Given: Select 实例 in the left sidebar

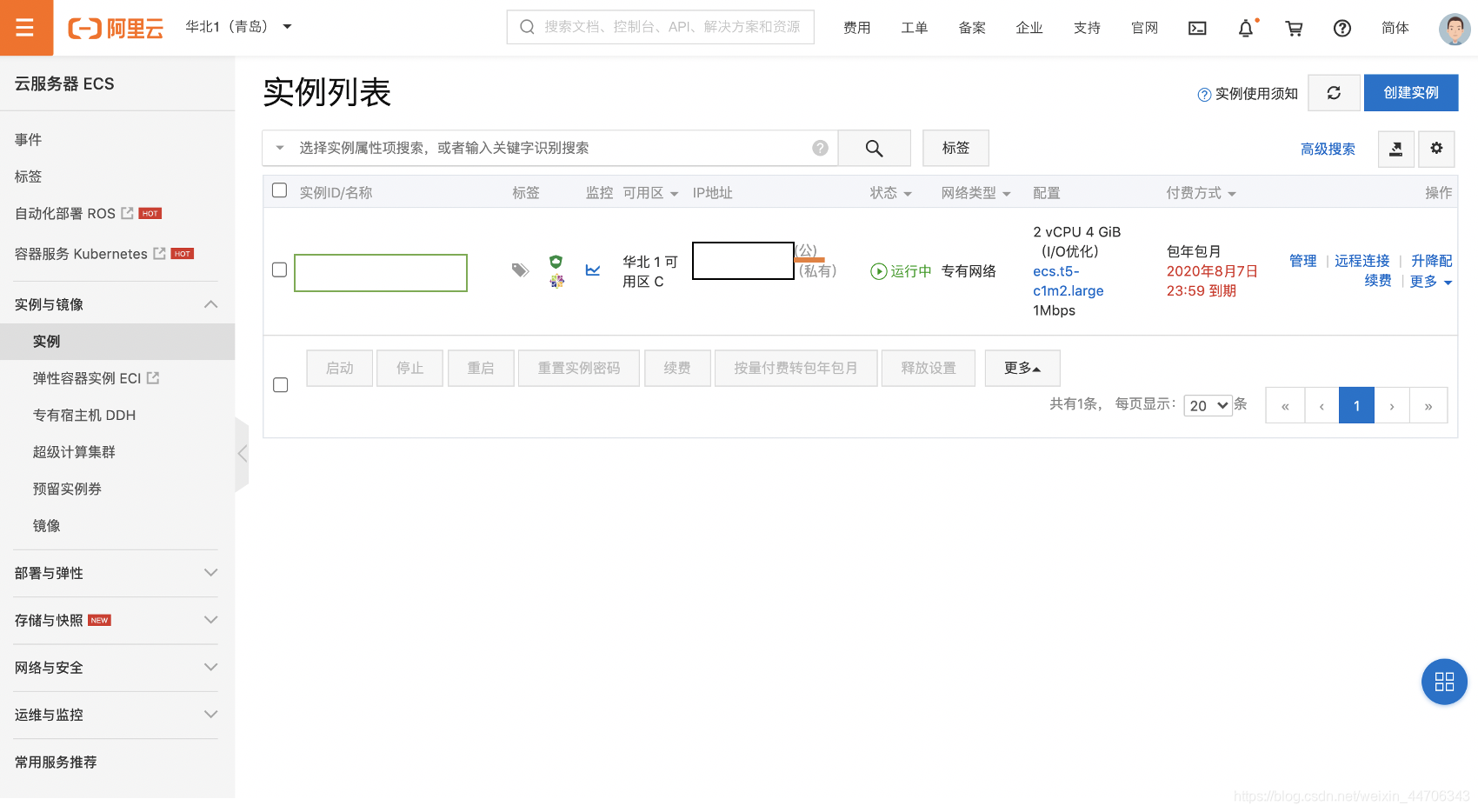Looking at the screenshot, I should 46,341.
